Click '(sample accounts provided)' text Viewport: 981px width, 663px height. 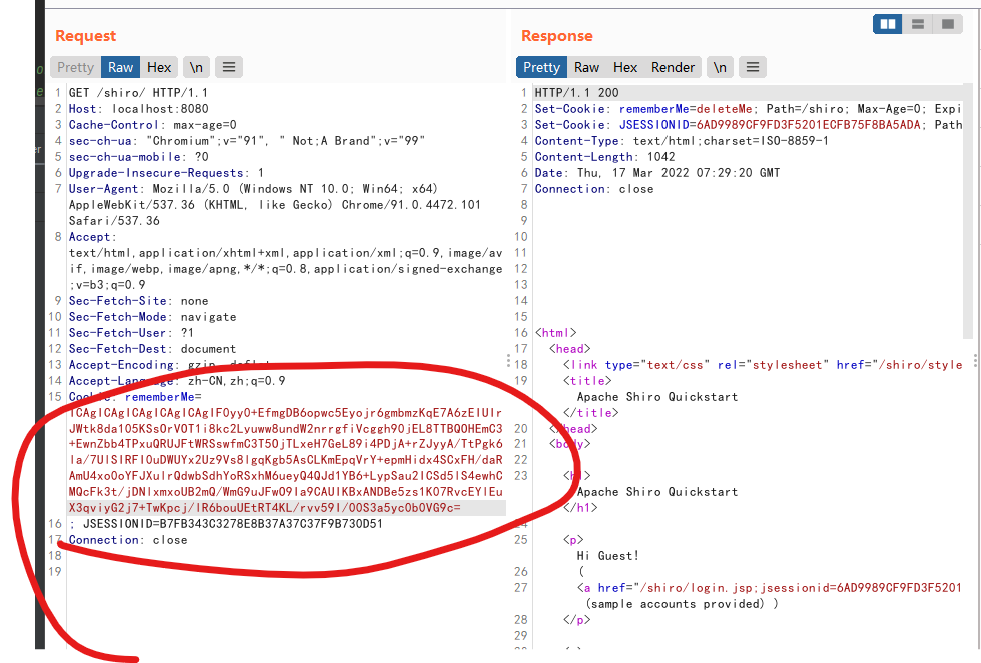click(675, 604)
